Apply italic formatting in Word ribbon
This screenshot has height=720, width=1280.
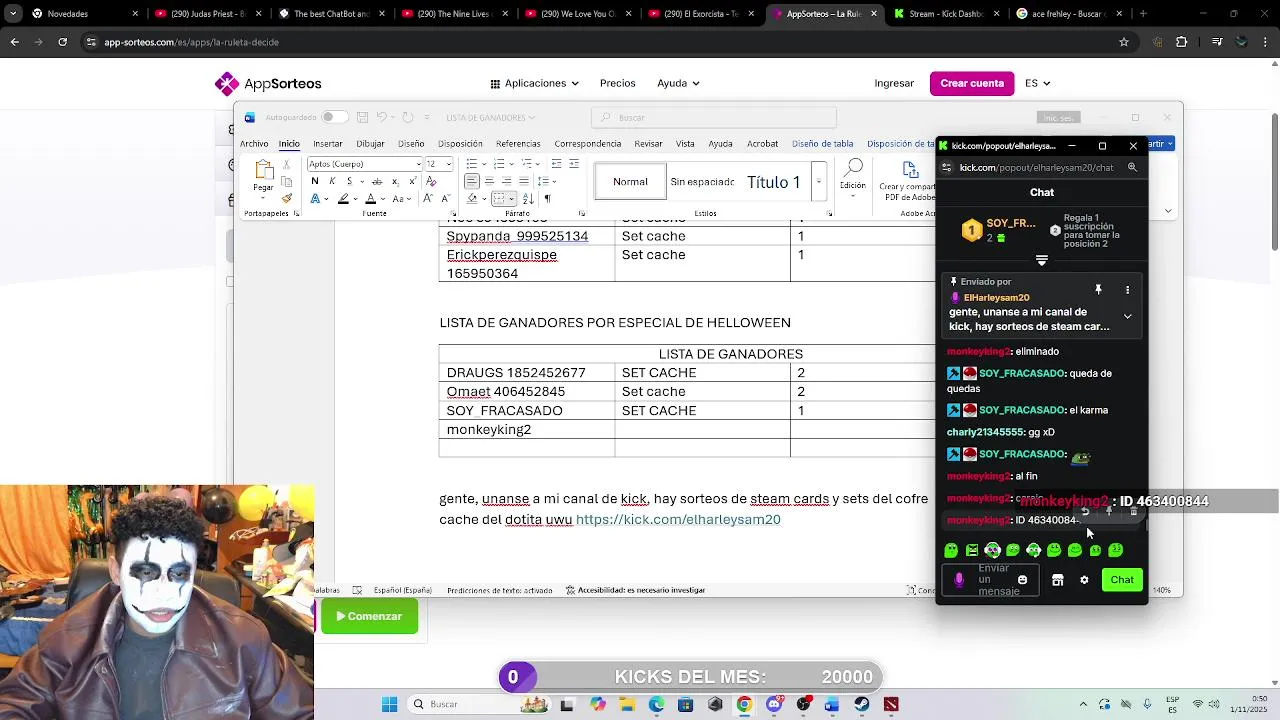pyautogui.click(x=332, y=181)
